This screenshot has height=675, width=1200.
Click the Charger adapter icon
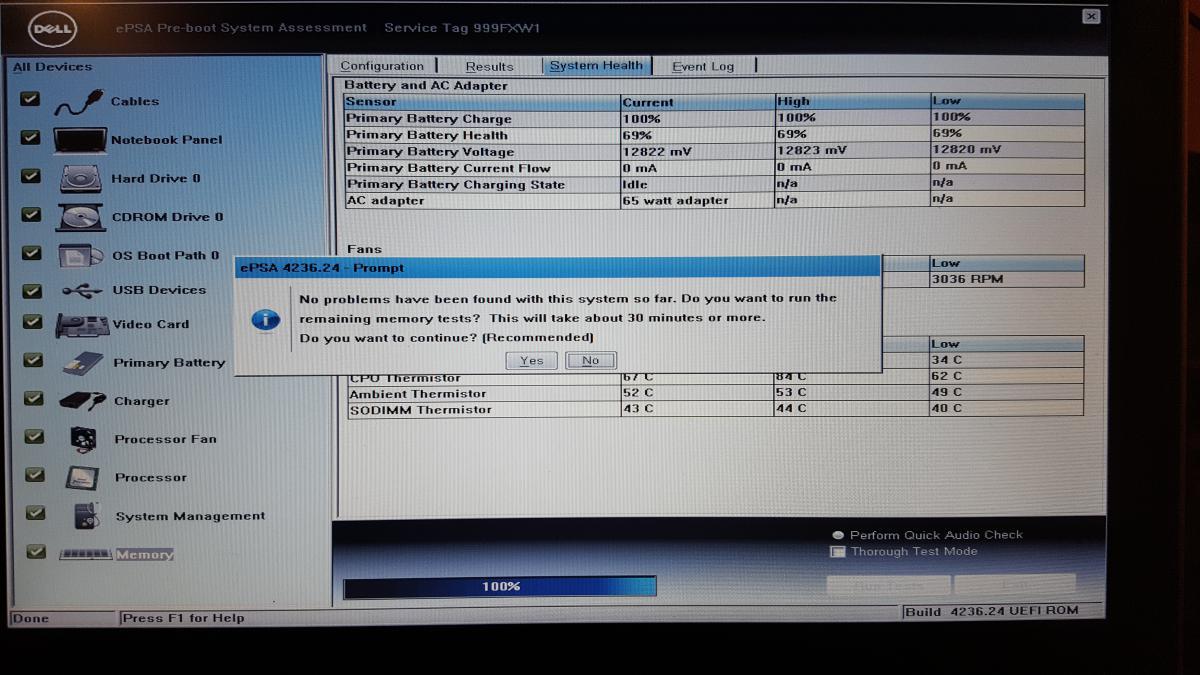81,401
